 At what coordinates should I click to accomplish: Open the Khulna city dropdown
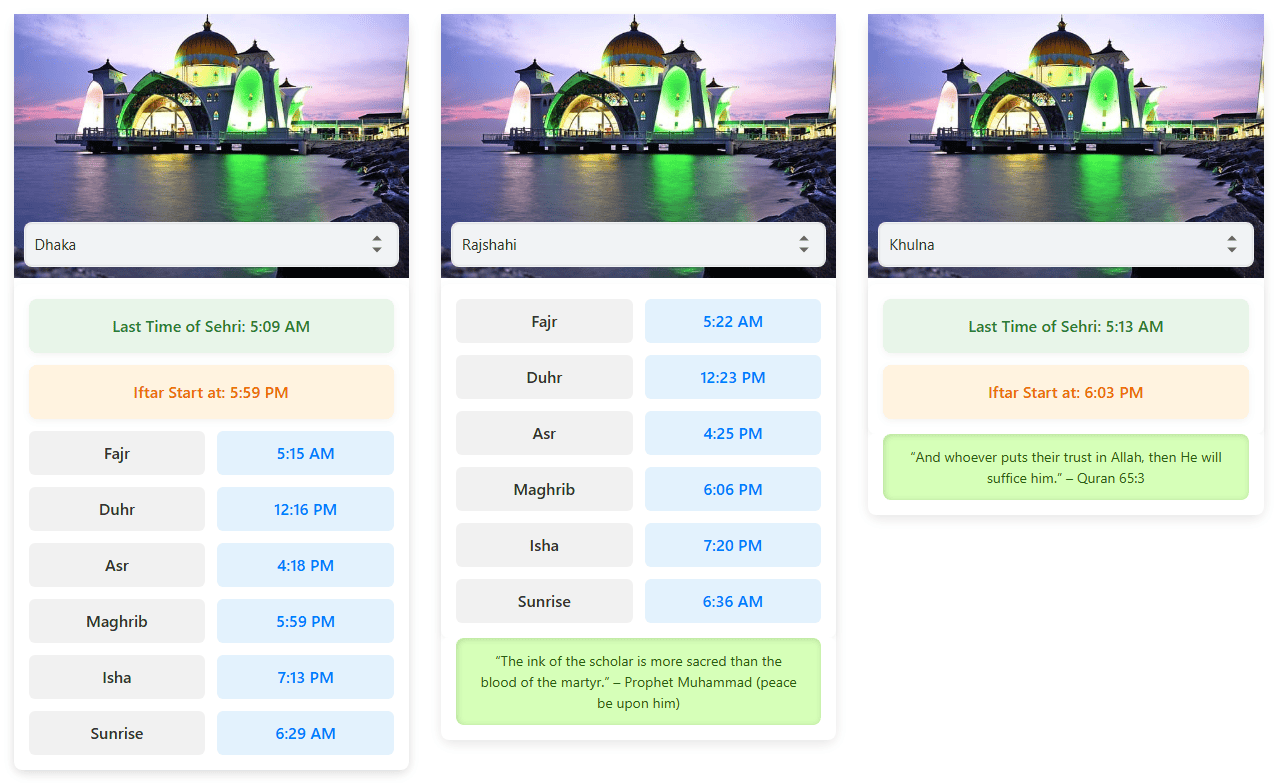1065,244
